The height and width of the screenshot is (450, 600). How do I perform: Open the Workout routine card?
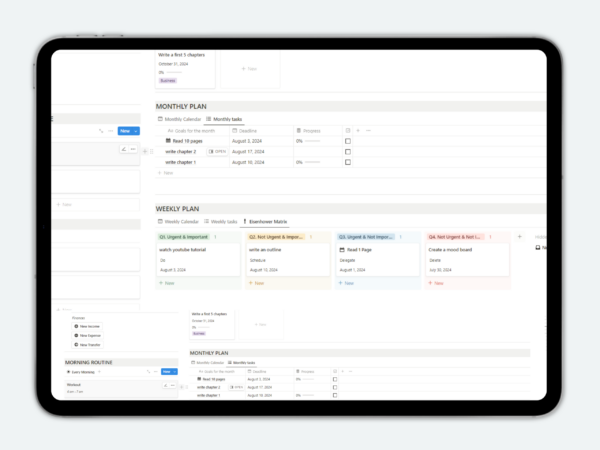tap(121, 388)
